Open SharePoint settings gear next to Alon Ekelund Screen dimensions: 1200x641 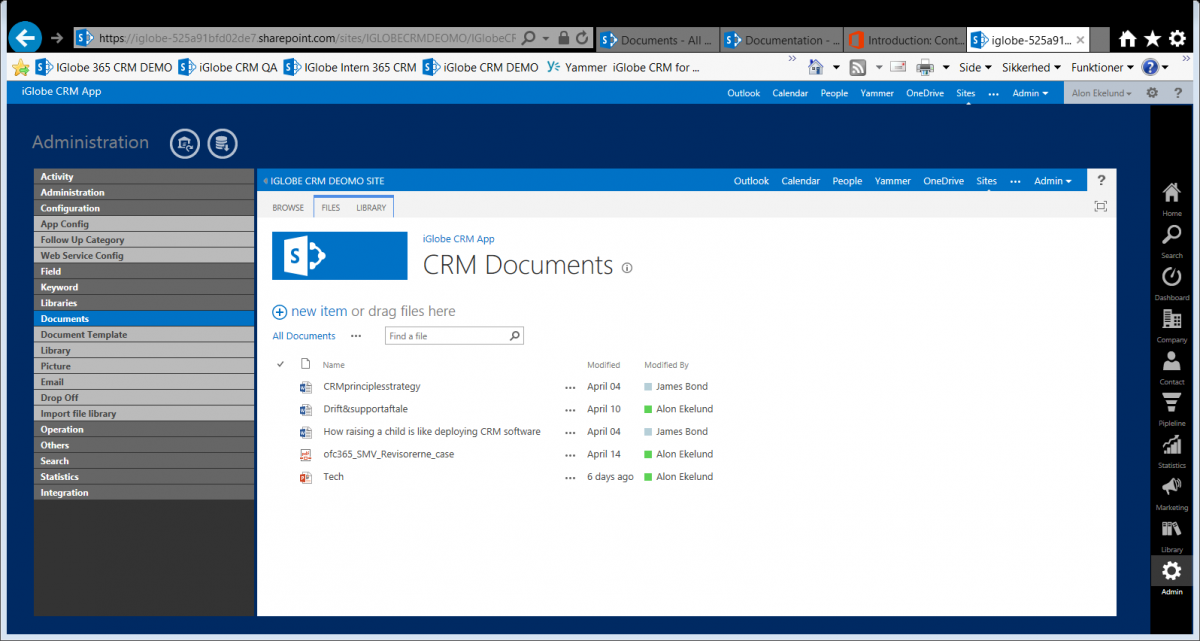[1151, 93]
